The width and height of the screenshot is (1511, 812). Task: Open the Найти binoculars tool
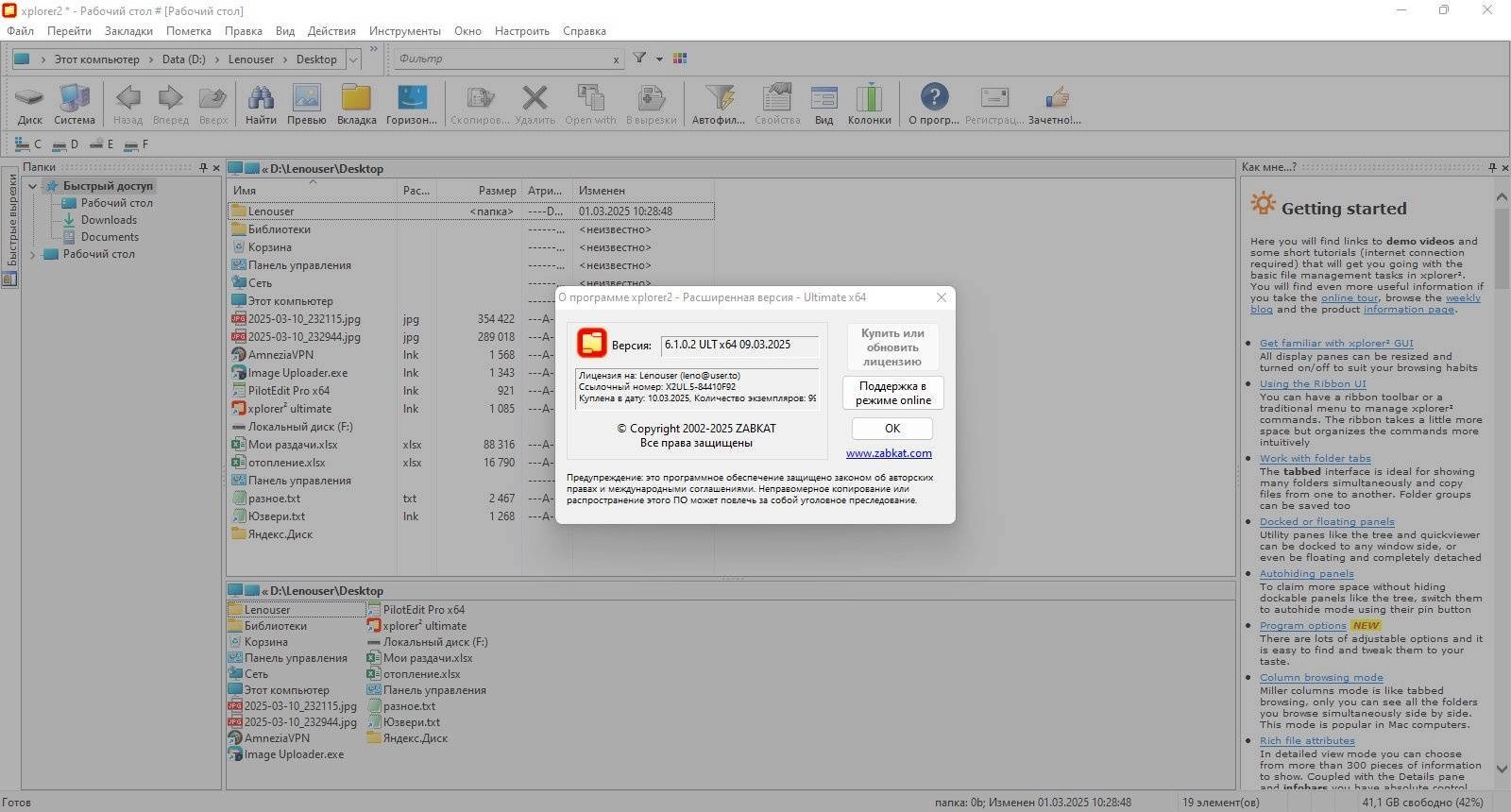[261, 104]
